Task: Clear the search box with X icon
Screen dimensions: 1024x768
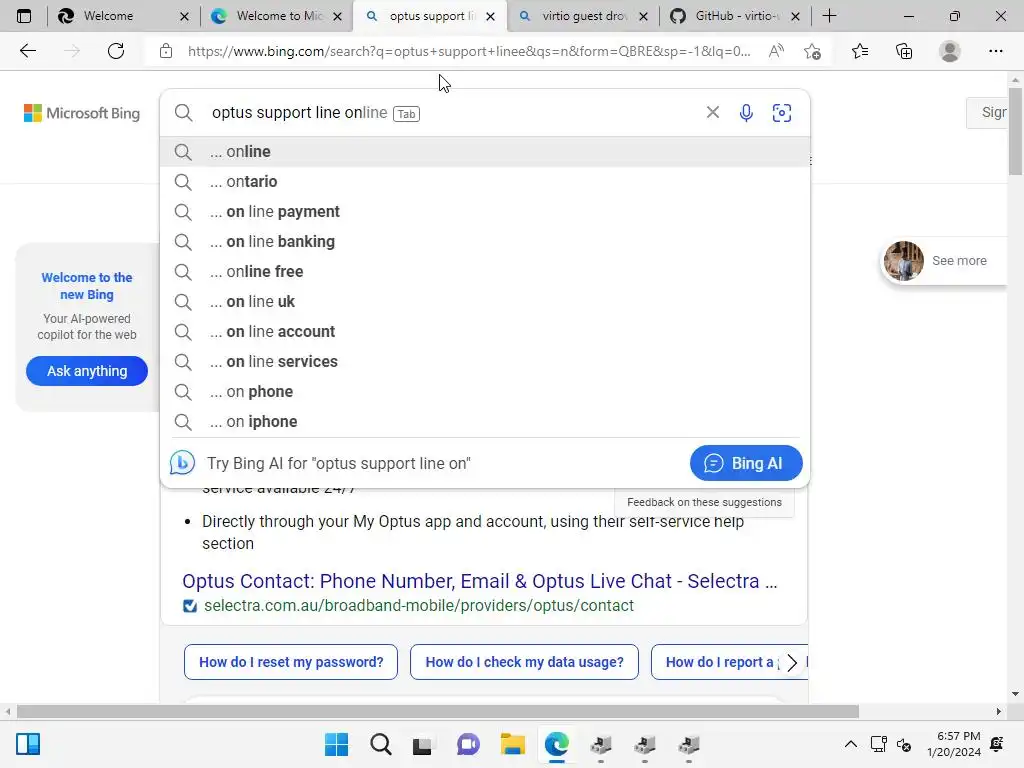Action: pyautogui.click(x=712, y=112)
